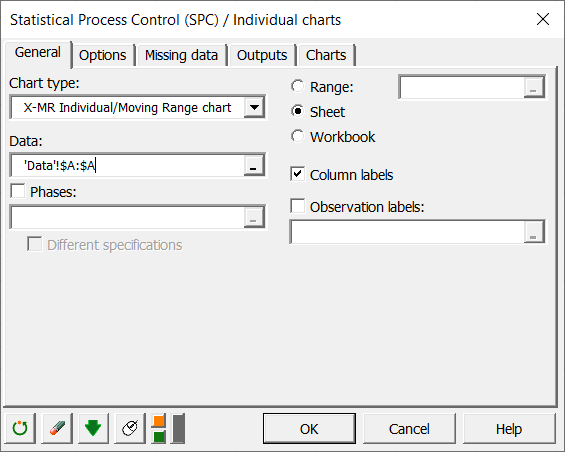The height and width of the screenshot is (452, 565).
Task: Click the Phases field range selector icon
Action: tap(254, 218)
